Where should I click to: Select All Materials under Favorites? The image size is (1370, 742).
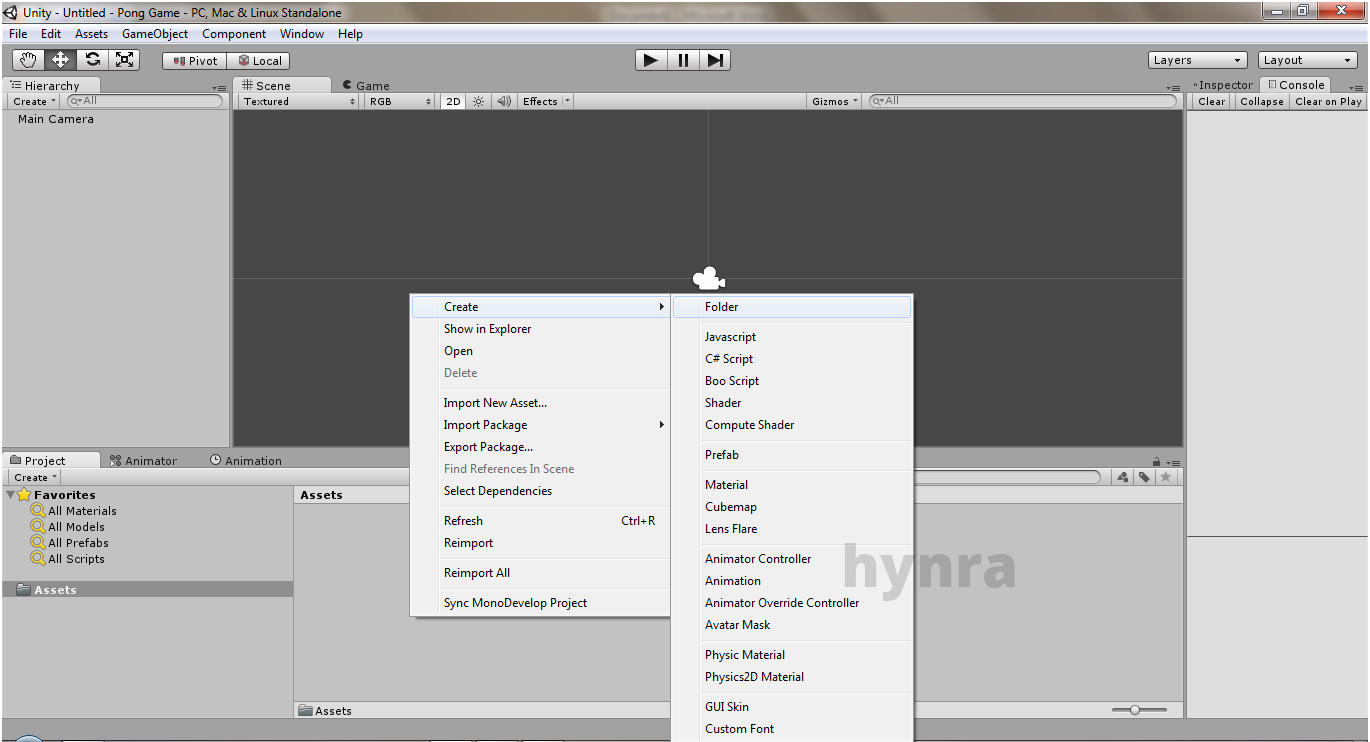(x=82, y=511)
